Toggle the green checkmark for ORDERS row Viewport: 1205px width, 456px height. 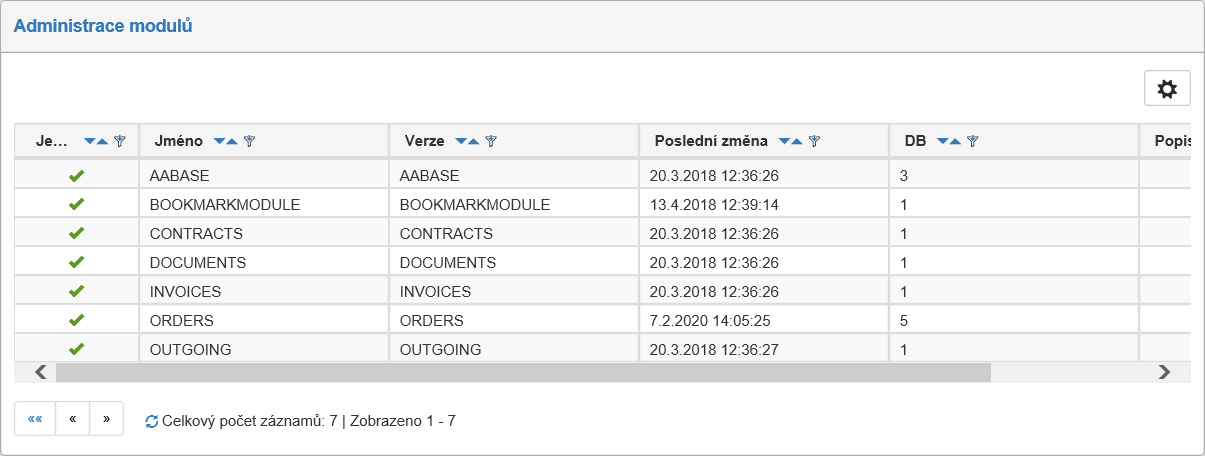tap(76, 321)
